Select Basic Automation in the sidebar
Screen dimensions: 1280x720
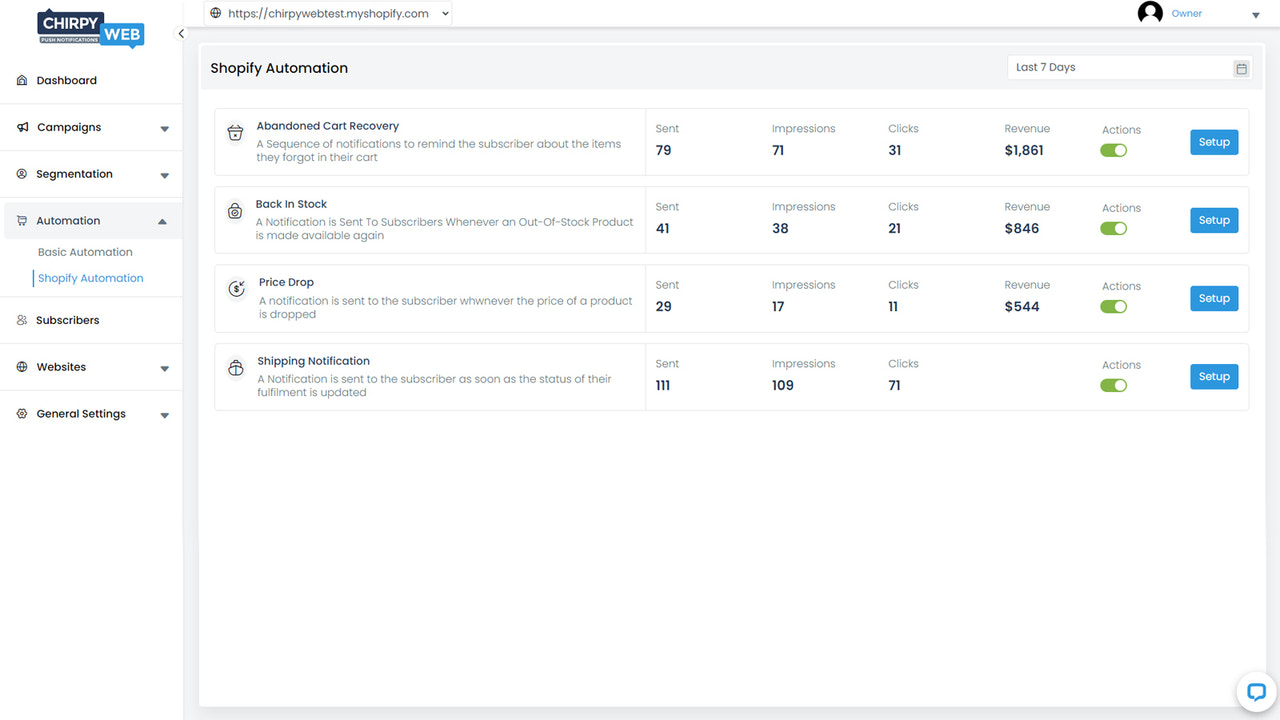87,251
